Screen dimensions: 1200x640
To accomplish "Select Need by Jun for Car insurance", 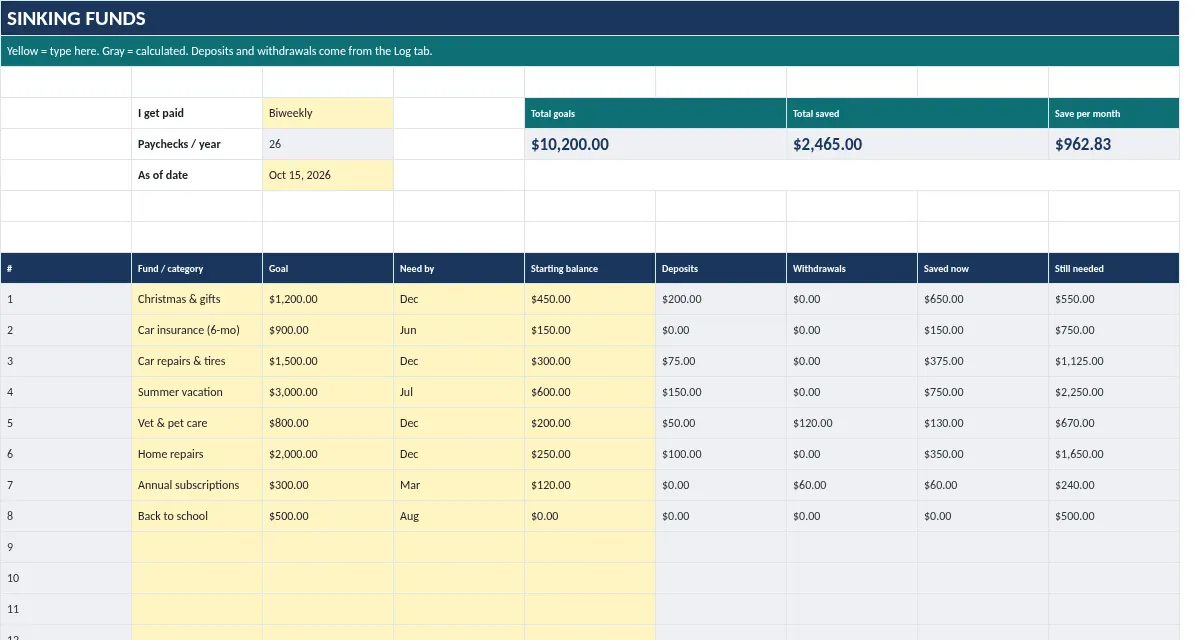I will click(459, 330).
